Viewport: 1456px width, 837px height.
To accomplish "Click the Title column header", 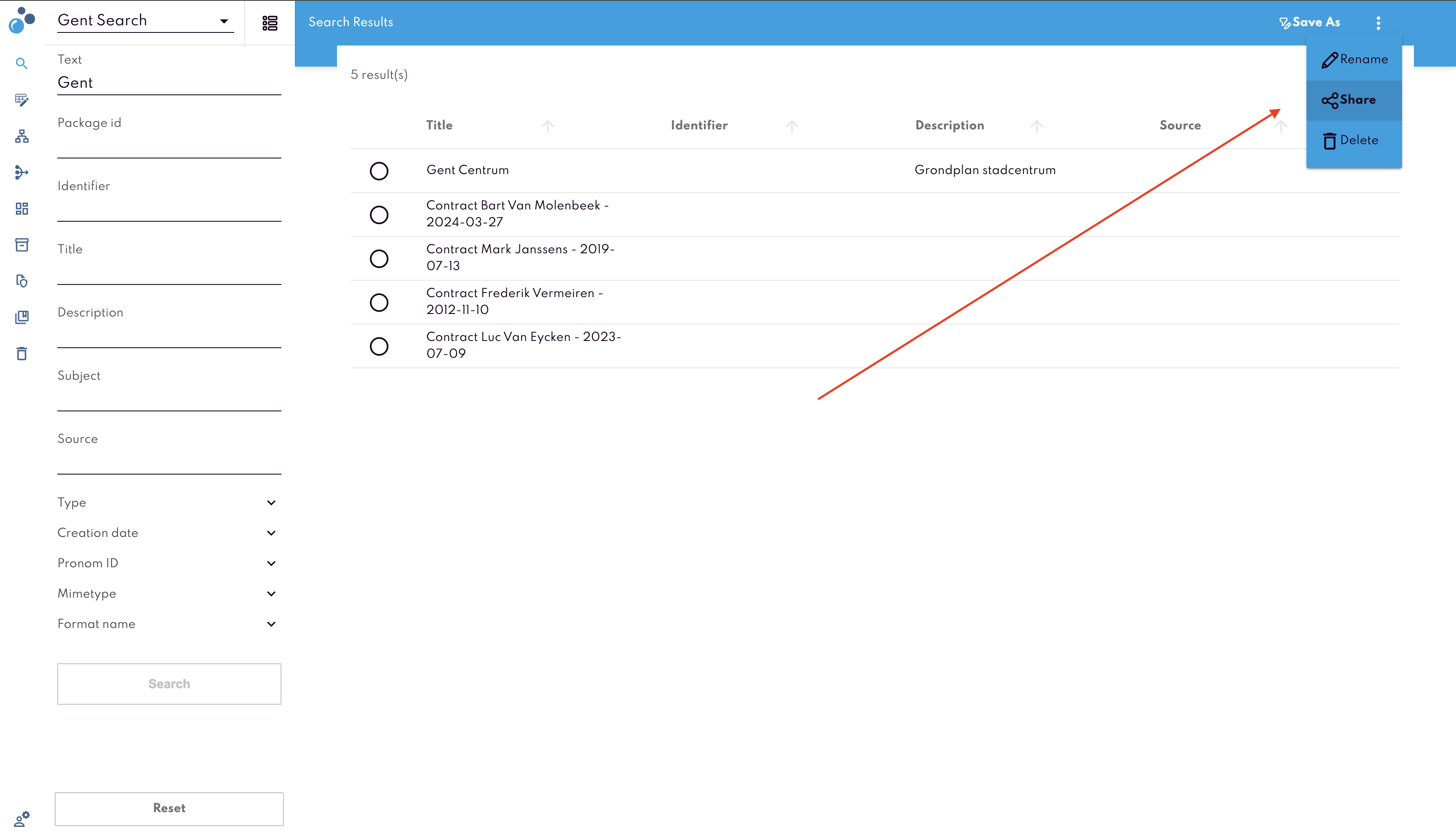I will point(439,125).
